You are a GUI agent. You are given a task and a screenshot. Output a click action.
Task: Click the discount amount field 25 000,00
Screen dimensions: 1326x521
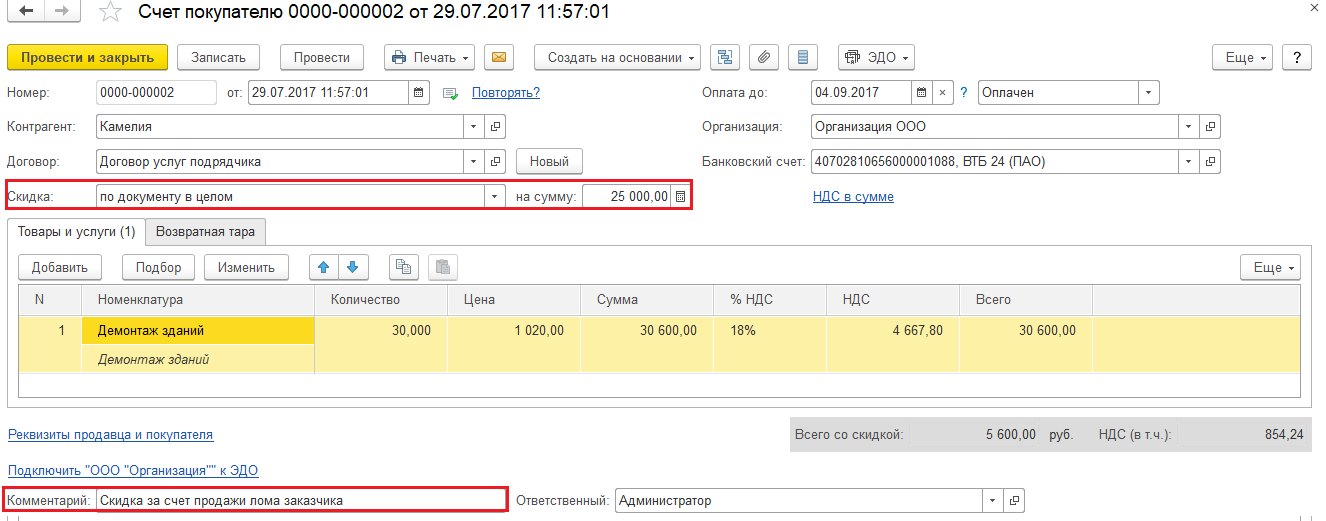(x=627, y=196)
